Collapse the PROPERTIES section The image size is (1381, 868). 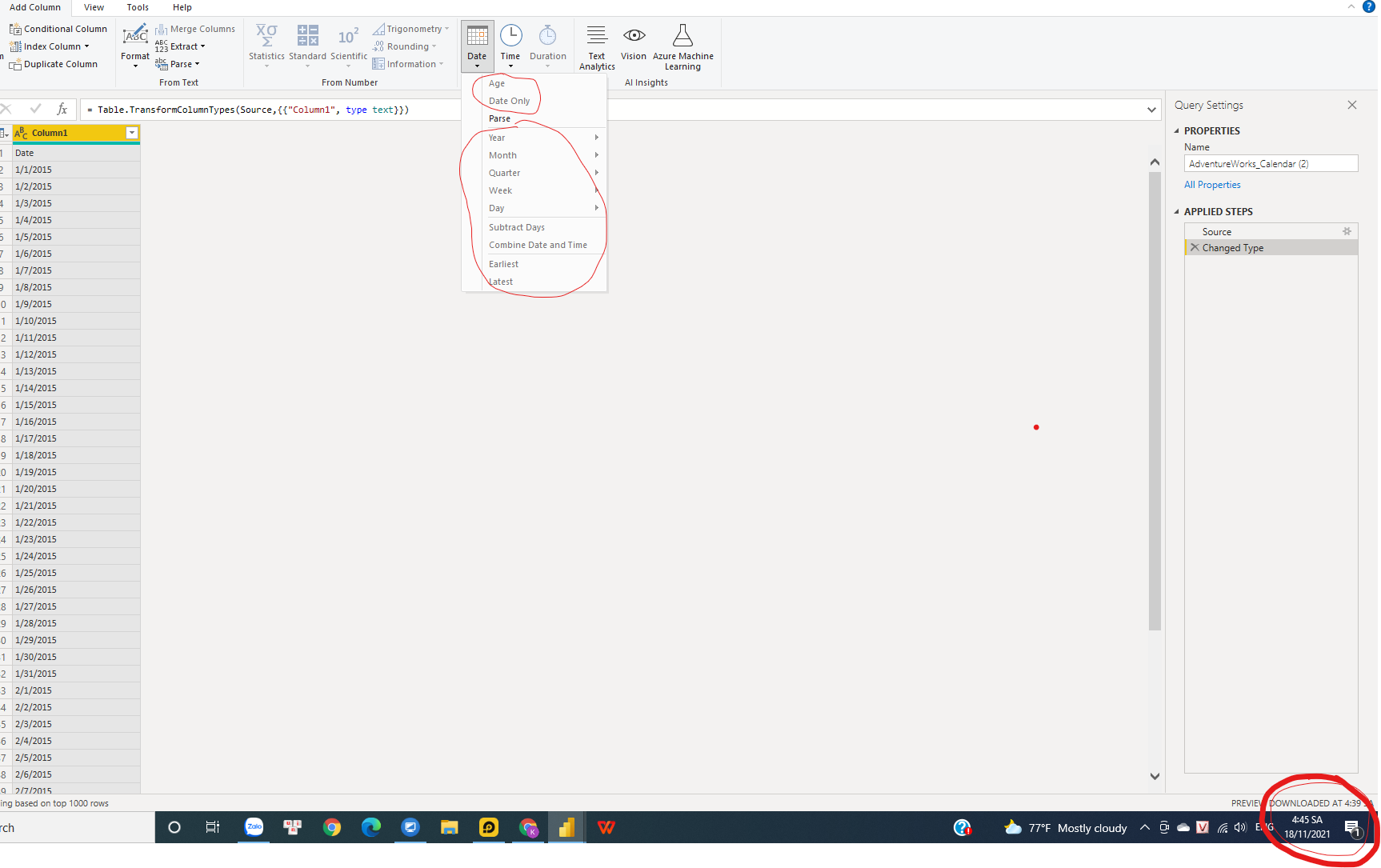pyautogui.click(x=1177, y=130)
